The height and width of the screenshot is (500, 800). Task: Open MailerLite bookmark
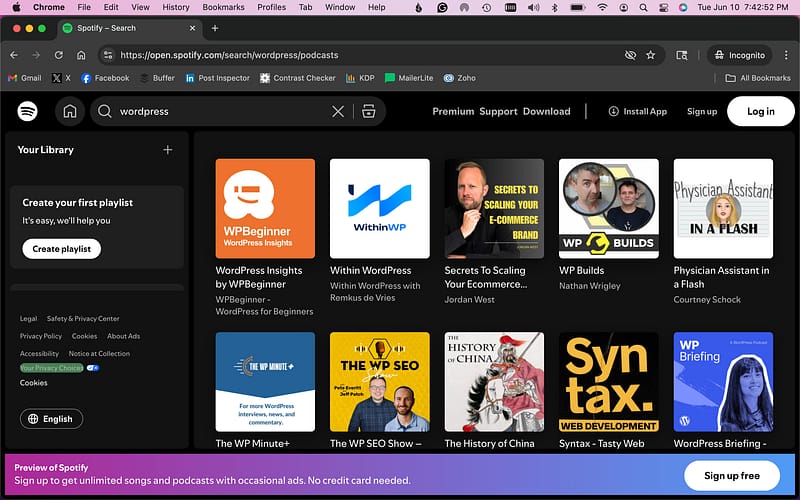click(x=409, y=78)
